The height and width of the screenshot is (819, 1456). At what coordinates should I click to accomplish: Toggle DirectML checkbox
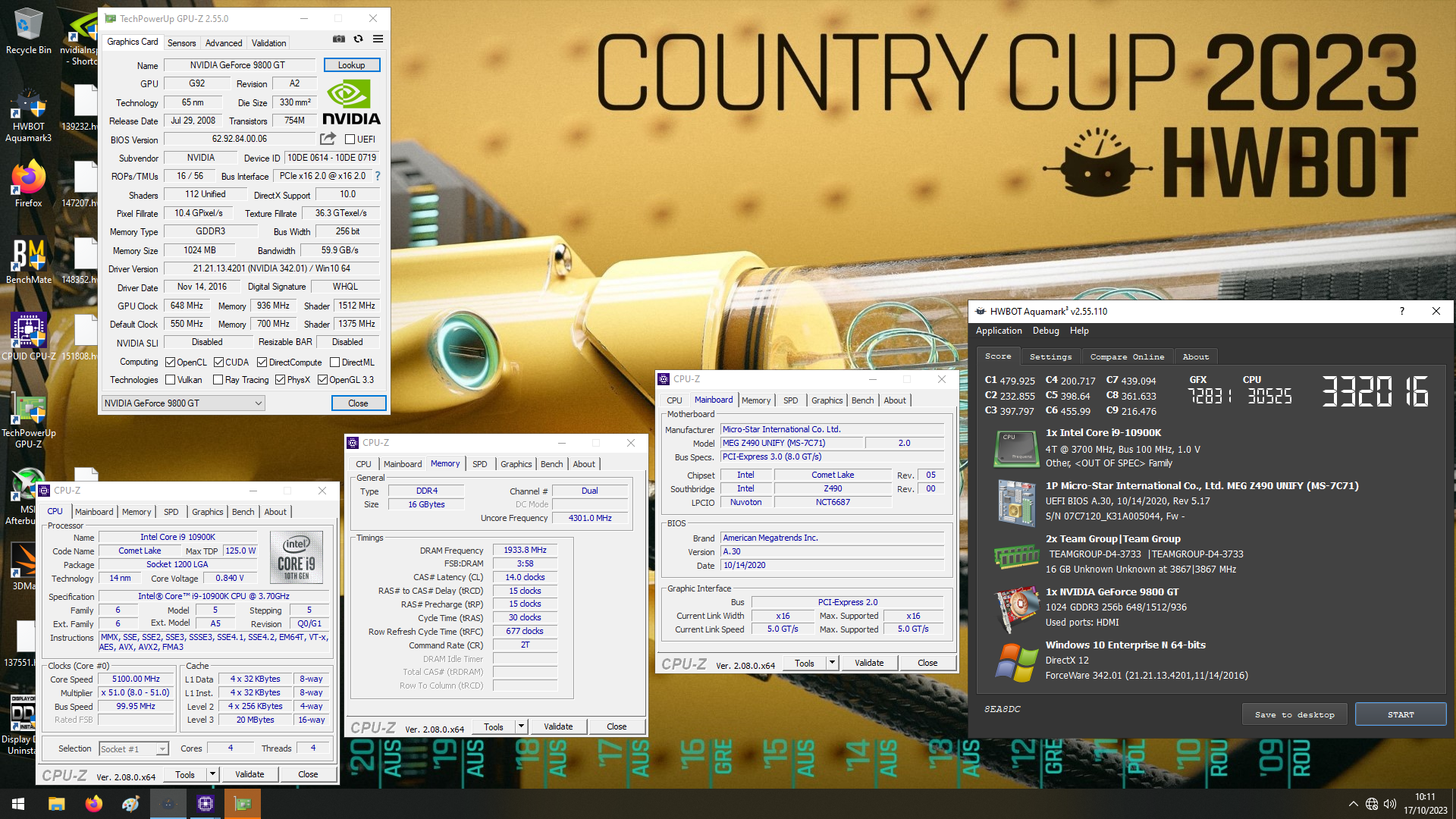[334, 362]
